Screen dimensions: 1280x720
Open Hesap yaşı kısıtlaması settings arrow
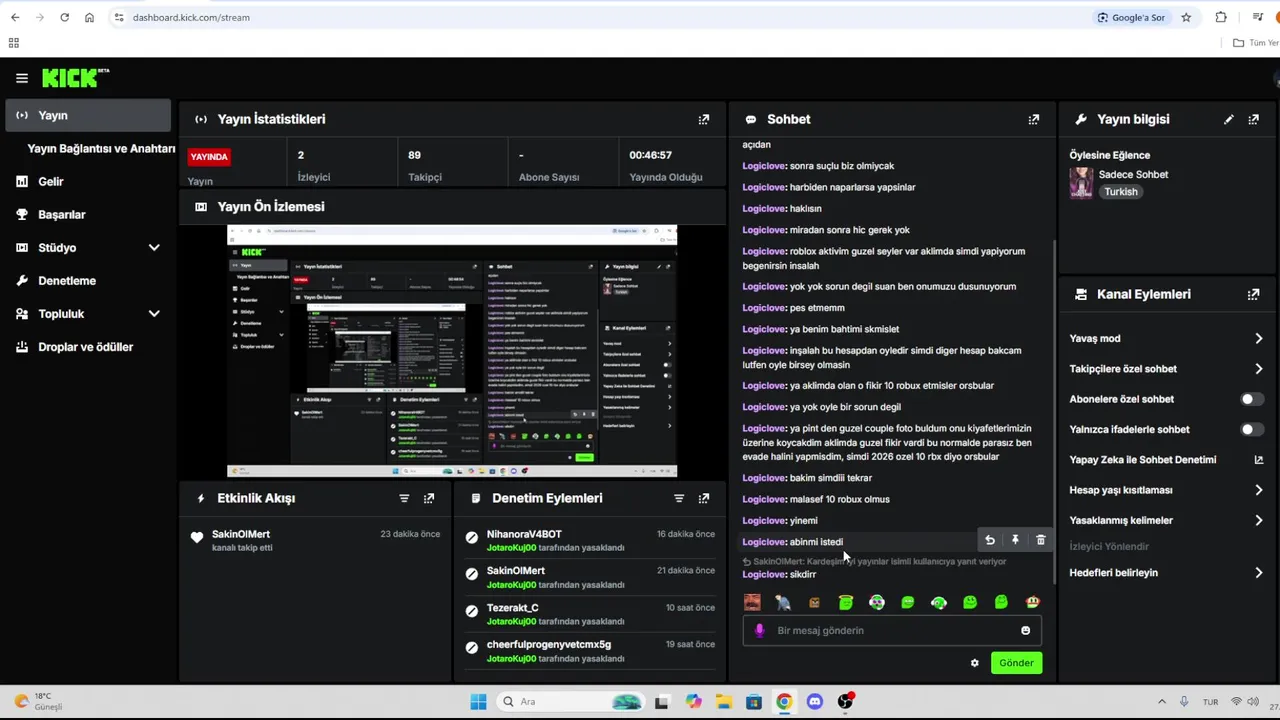(x=1259, y=490)
